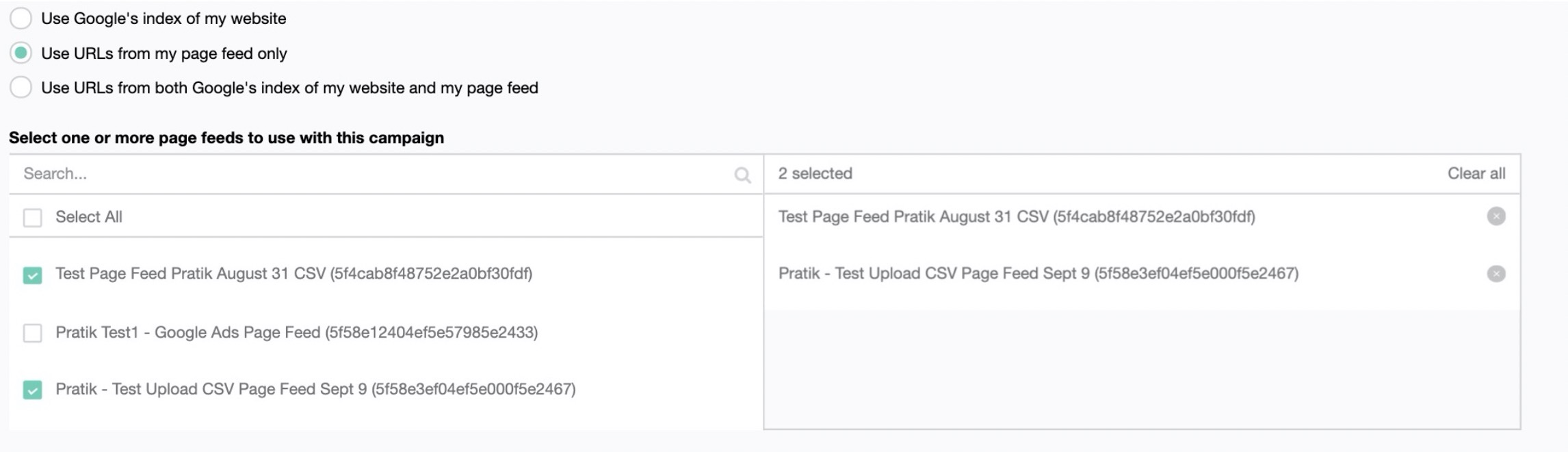Focus the page feed Search field
Viewport: 1568px width, 452px height.
coord(369,174)
